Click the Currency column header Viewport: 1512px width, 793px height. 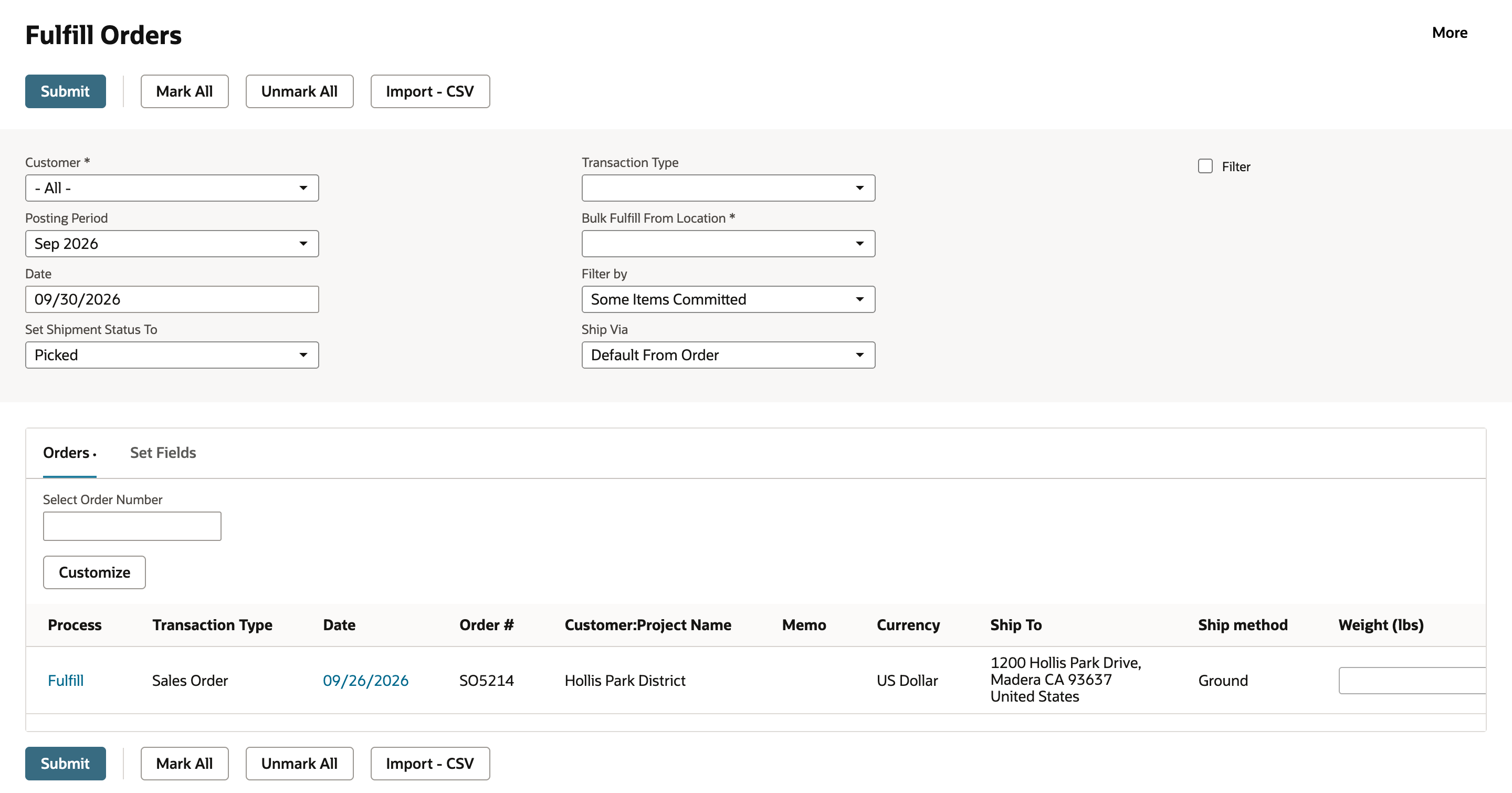click(x=908, y=625)
